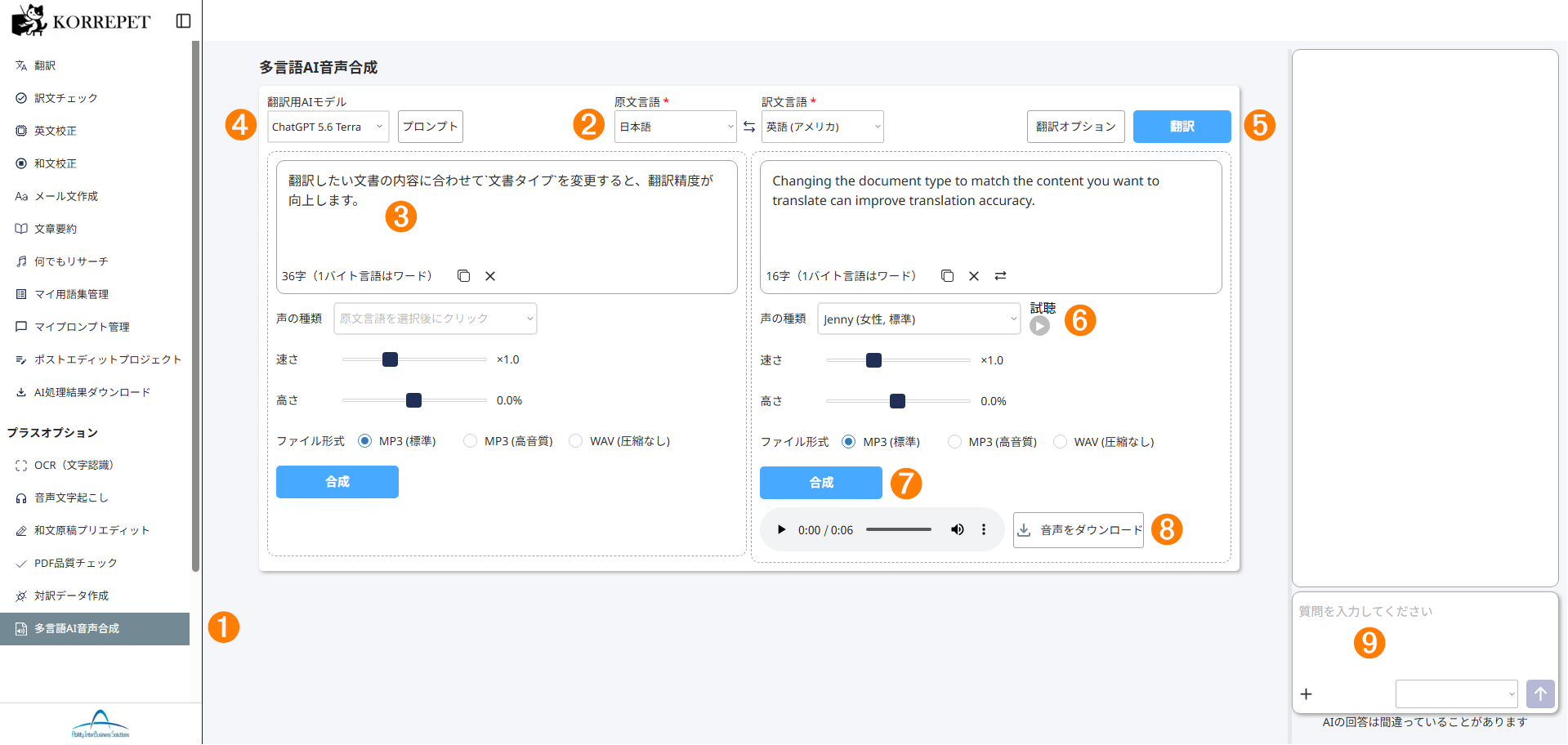Viewport: 1568px width, 745px height.
Task: Open the dropdown in the chat input area
Action: click(1457, 694)
